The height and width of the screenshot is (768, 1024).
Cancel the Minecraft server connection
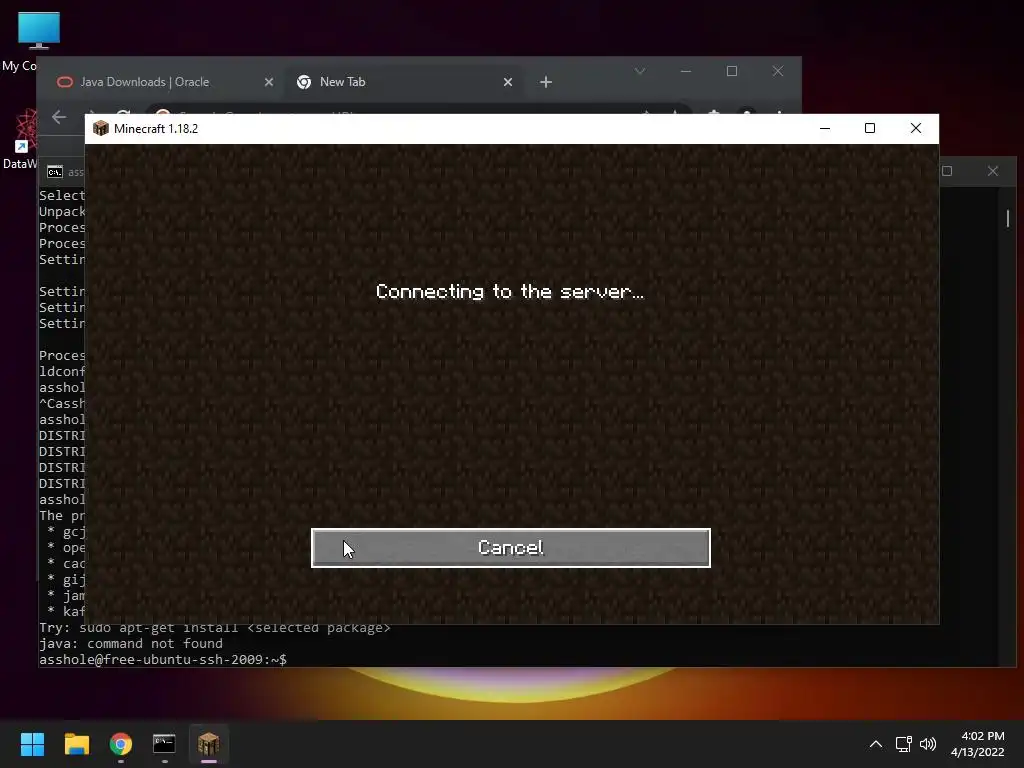(511, 548)
